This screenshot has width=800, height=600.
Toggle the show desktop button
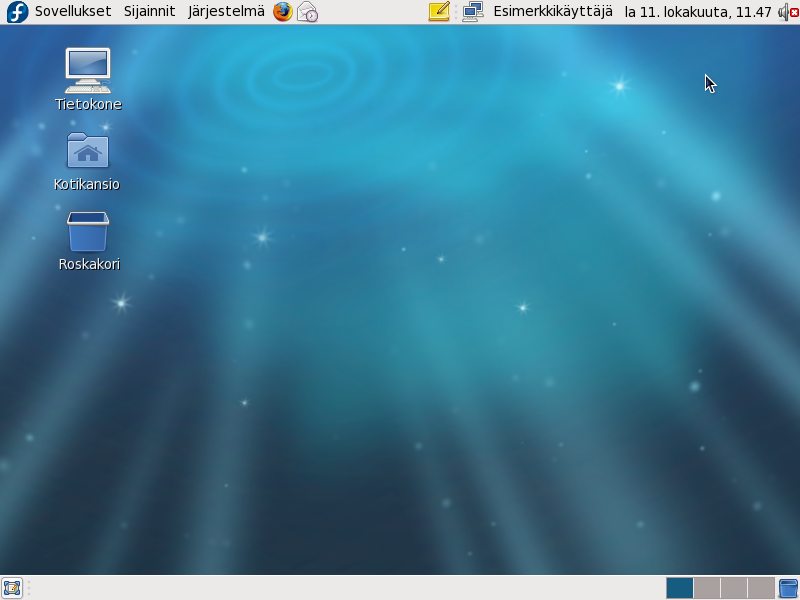click(x=12, y=588)
